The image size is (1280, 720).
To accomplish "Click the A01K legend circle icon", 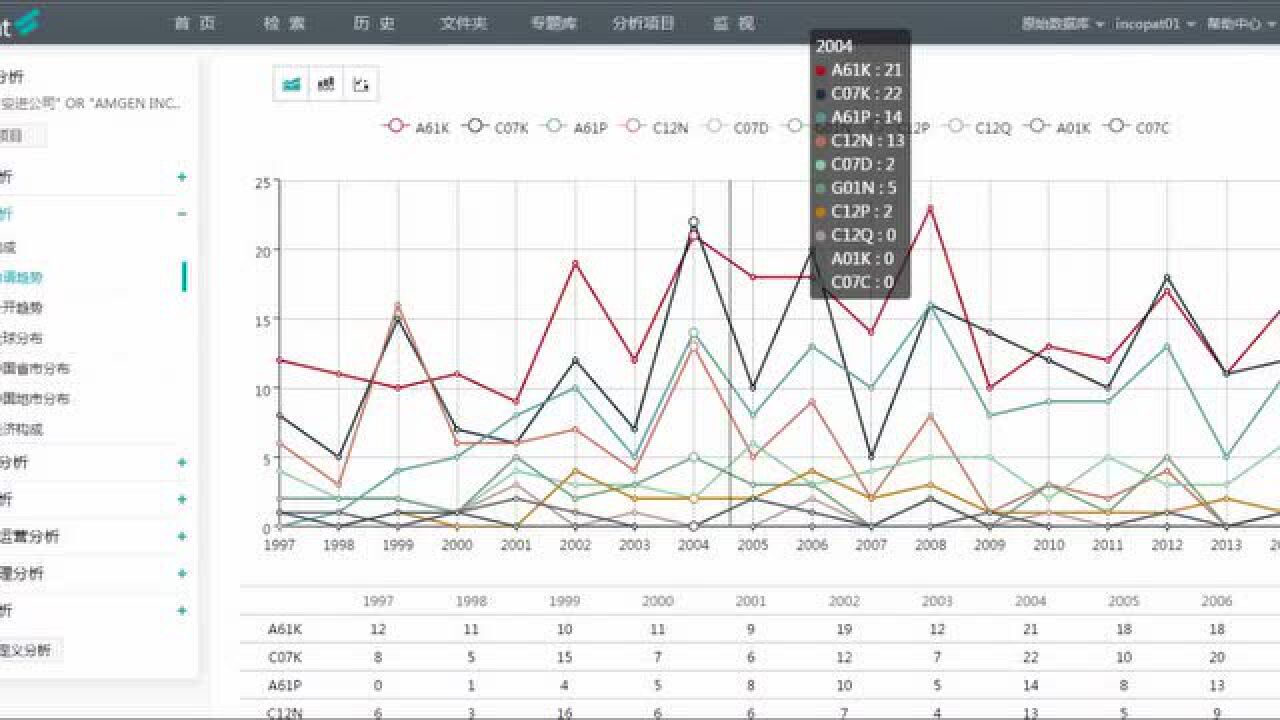I will click(x=1037, y=127).
